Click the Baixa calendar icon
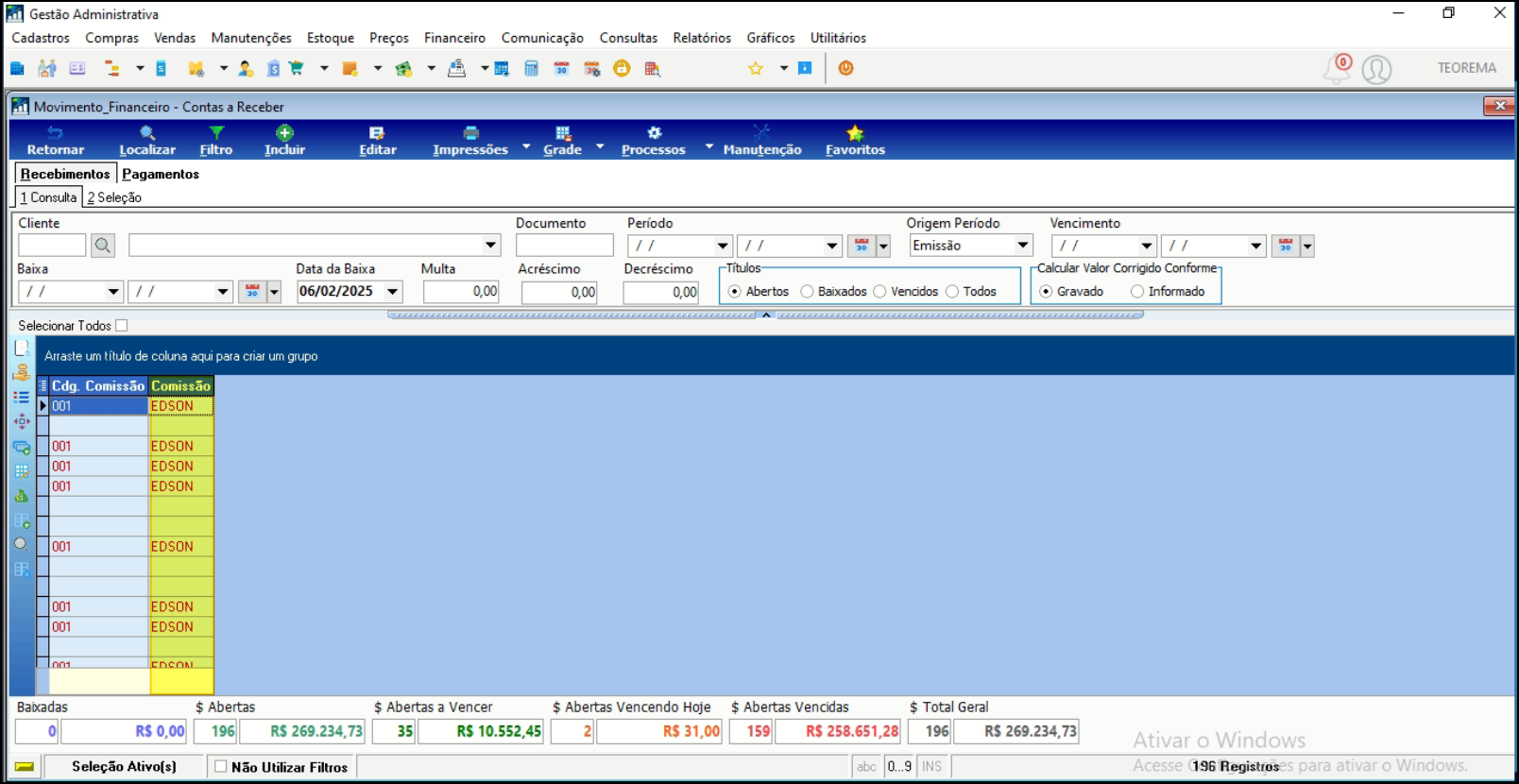The width and height of the screenshot is (1519, 784). tap(252, 292)
